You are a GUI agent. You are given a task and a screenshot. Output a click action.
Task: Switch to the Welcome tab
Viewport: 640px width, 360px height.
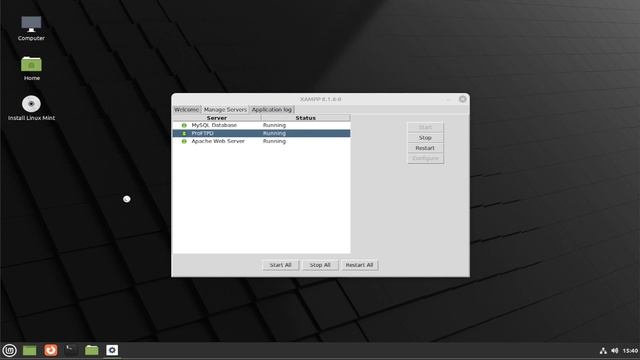coord(187,109)
